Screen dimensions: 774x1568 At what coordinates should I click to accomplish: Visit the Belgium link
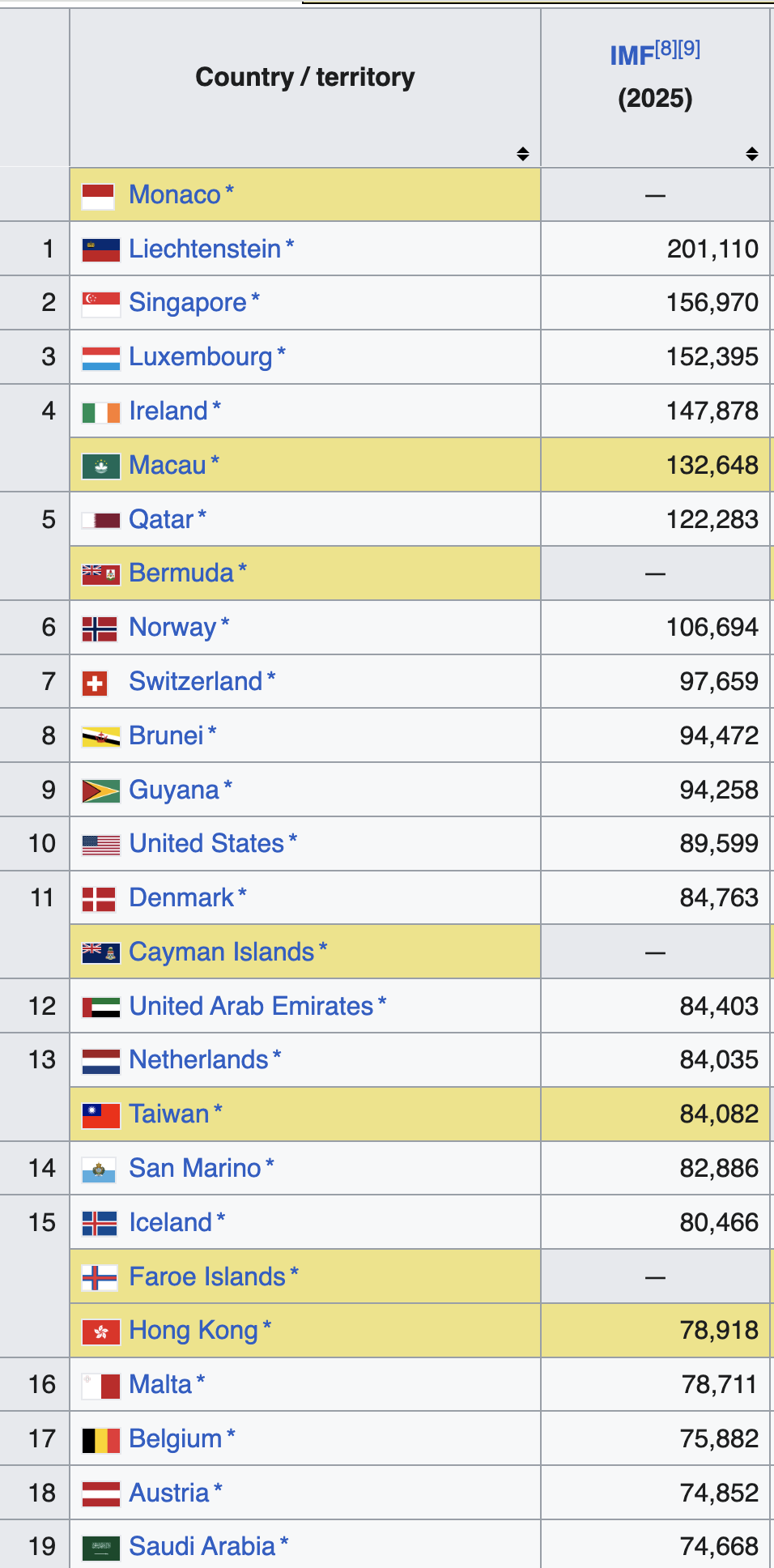click(x=176, y=1439)
